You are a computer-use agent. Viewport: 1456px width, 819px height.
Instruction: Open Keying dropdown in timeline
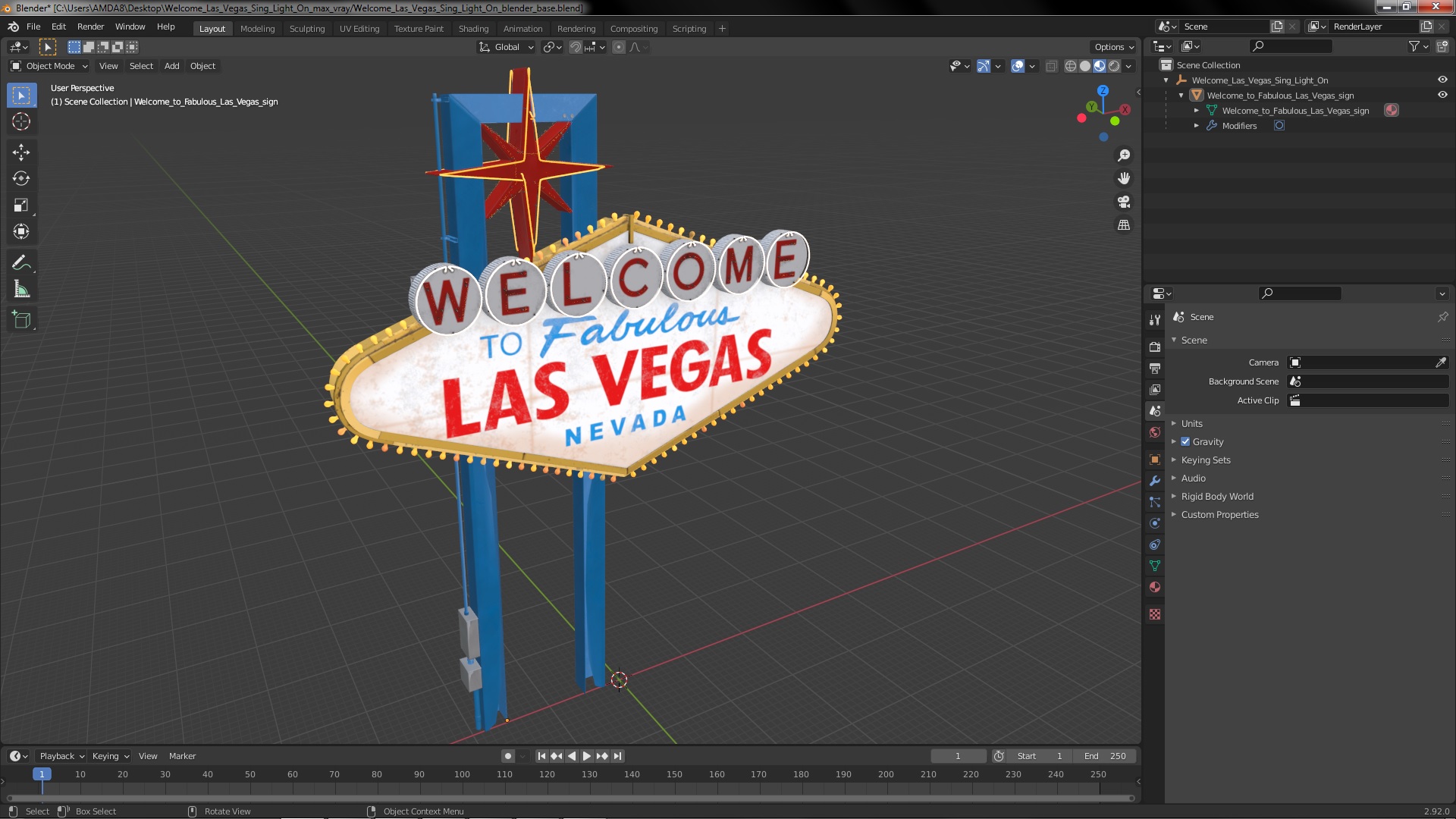[111, 756]
